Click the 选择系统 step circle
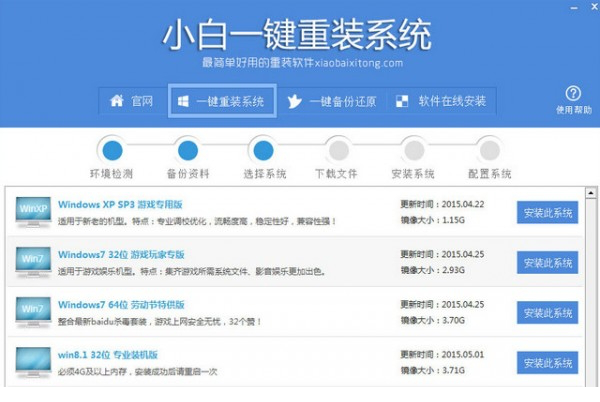The image size is (600, 402). pyautogui.click(x=264, y=150)
